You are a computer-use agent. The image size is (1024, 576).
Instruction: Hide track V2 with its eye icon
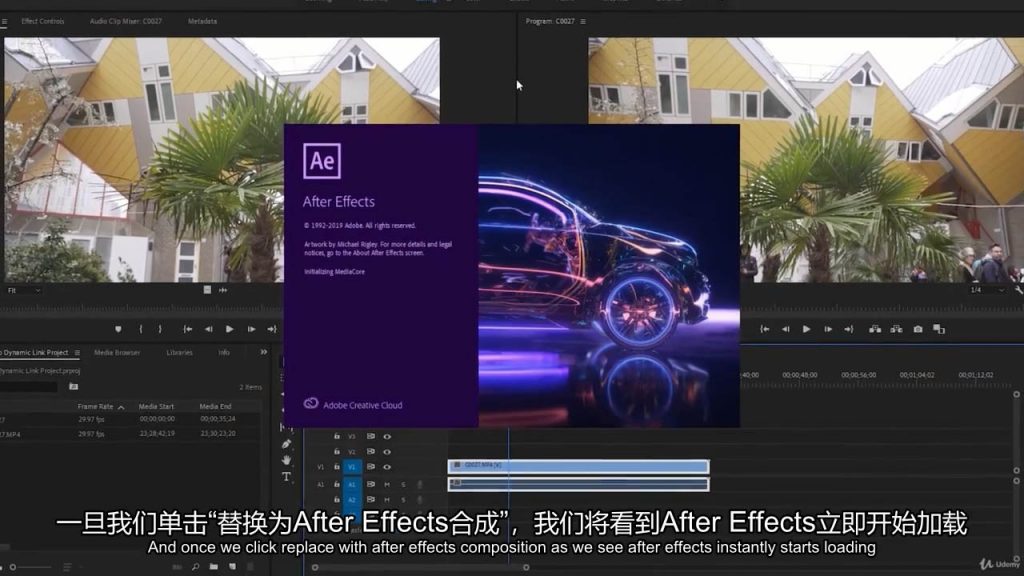(387, 452)
